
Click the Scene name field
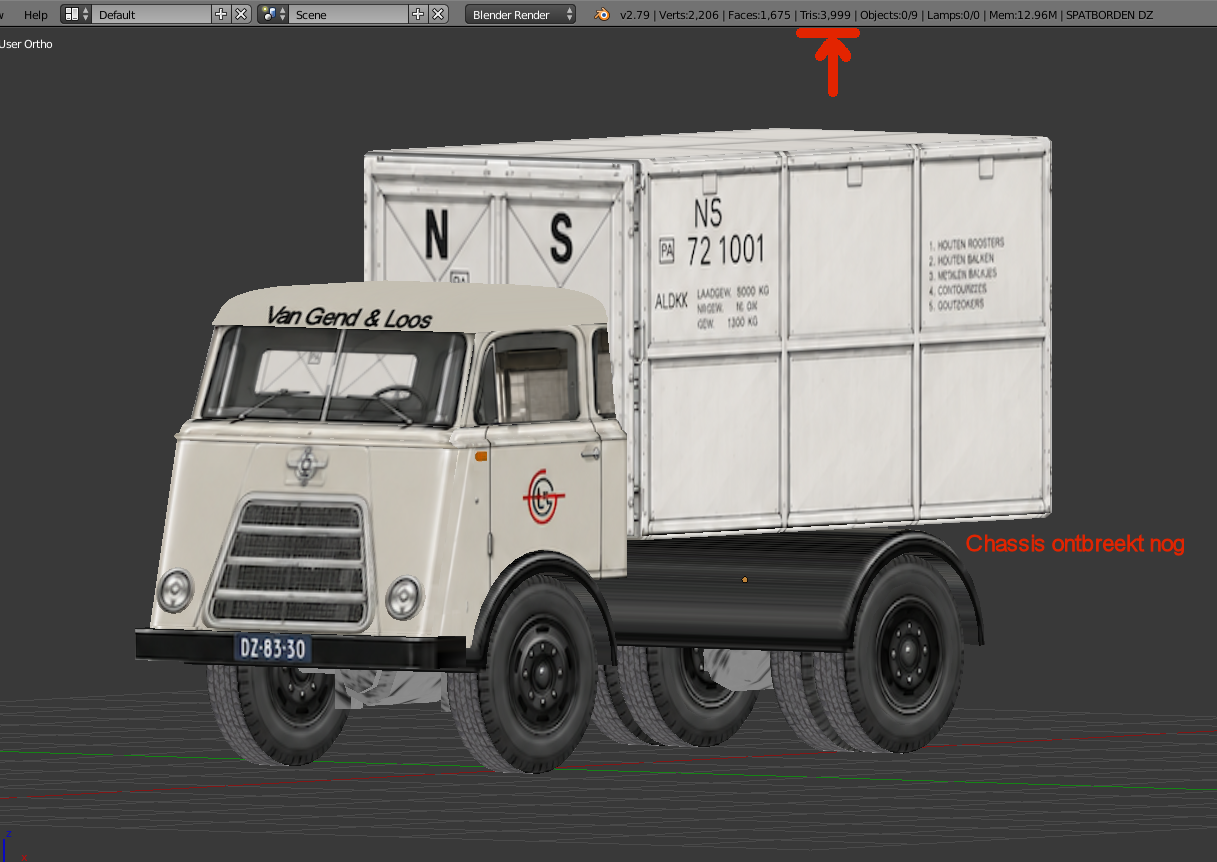coord(349,15)
